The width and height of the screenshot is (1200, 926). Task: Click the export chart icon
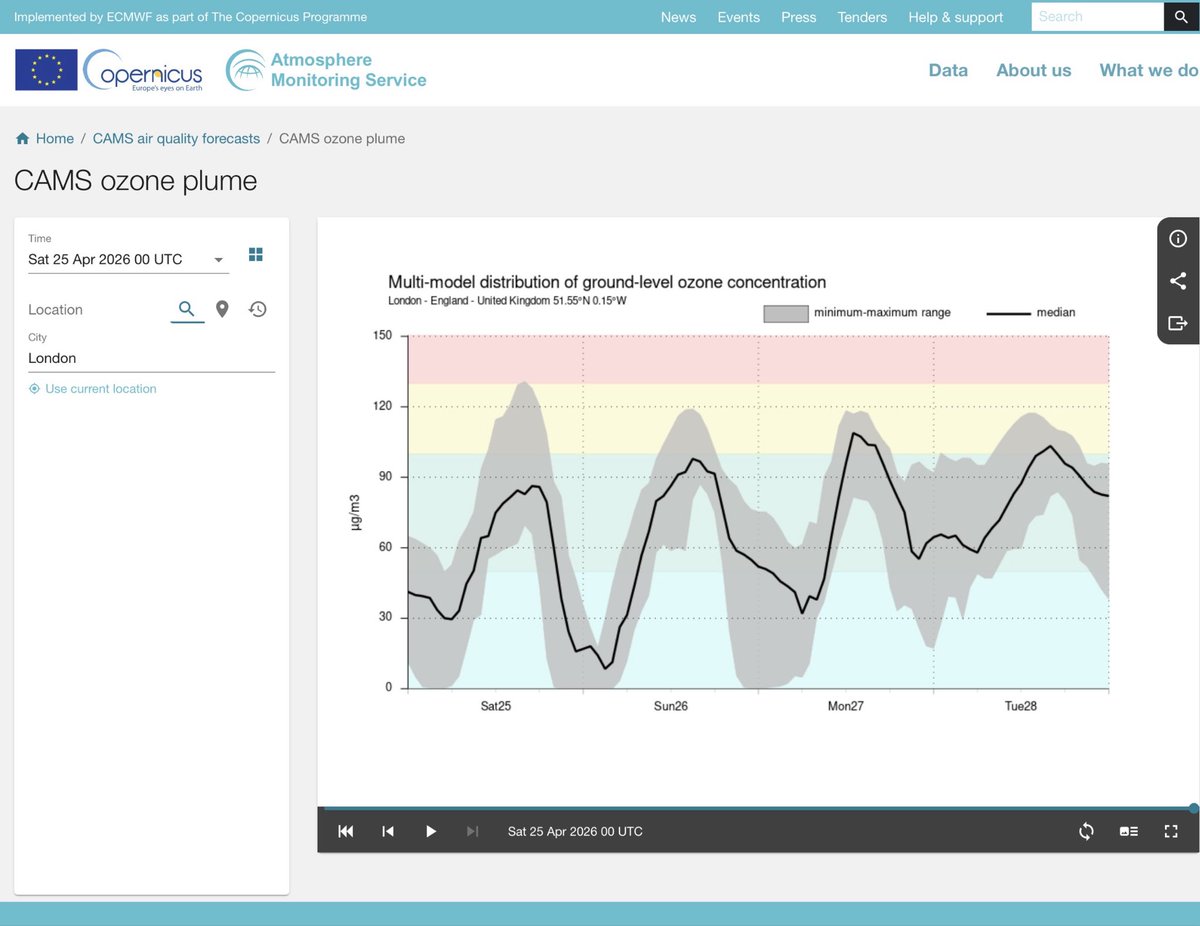coord(1177,323)
